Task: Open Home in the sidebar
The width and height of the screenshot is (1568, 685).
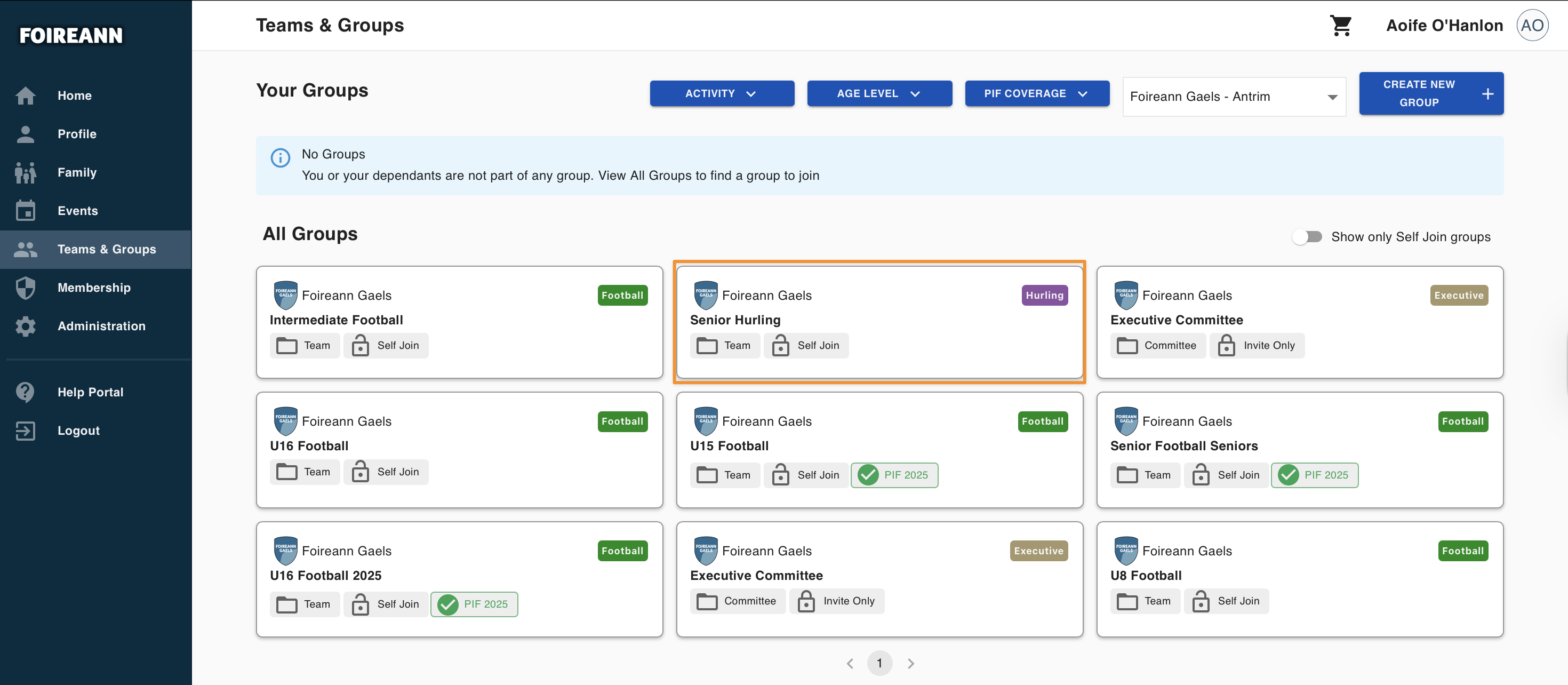Action: tap(95, 95)
